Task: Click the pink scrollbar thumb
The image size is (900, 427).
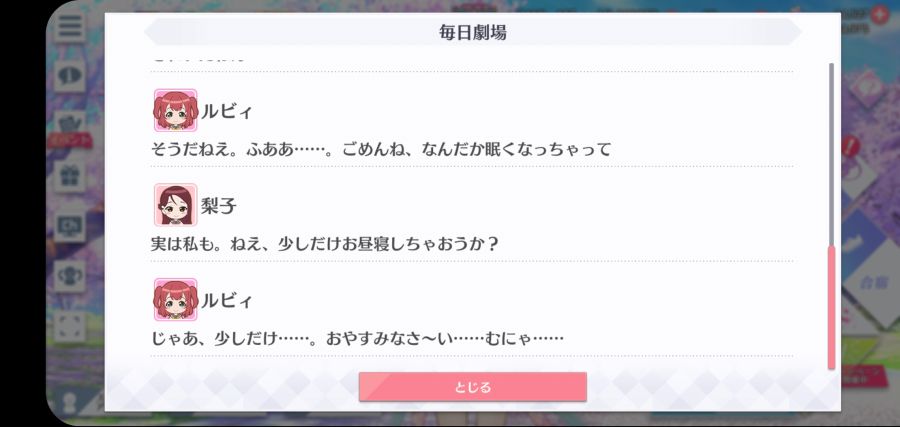Action: (831, 308)
